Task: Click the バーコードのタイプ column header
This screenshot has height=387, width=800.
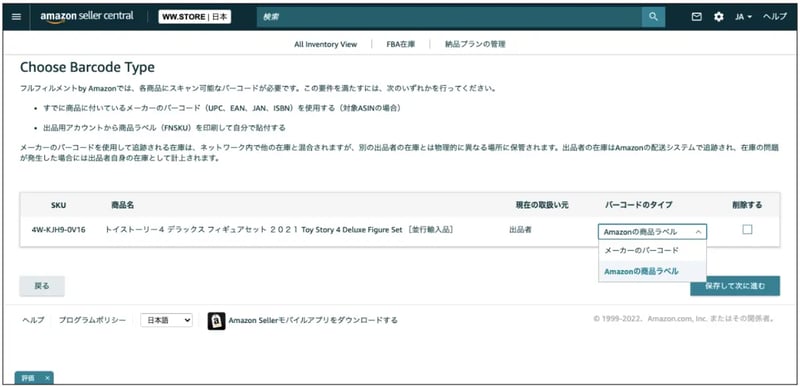Action: point(638,205)
